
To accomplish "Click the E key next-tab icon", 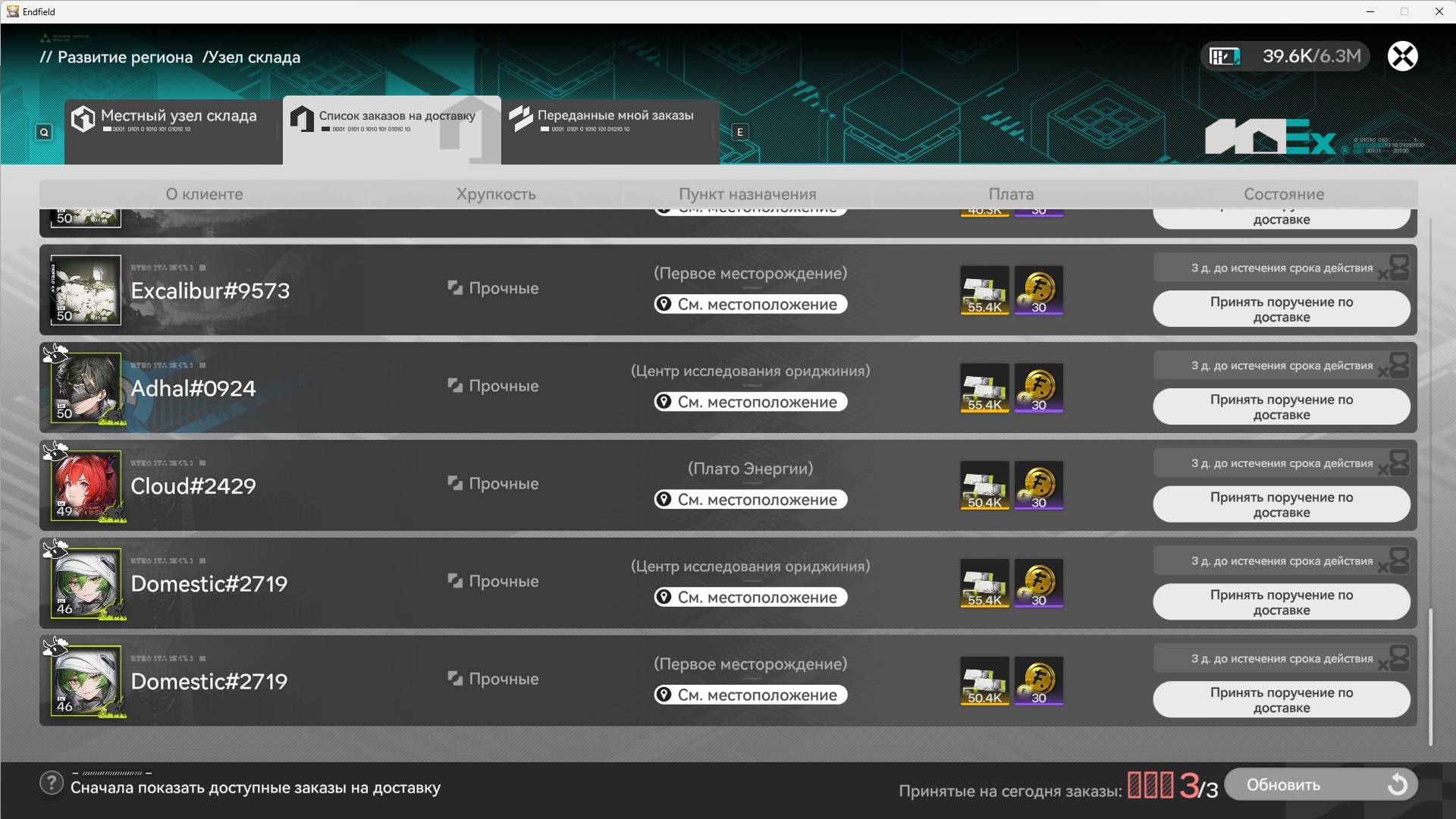I will (x=740, y=132).
